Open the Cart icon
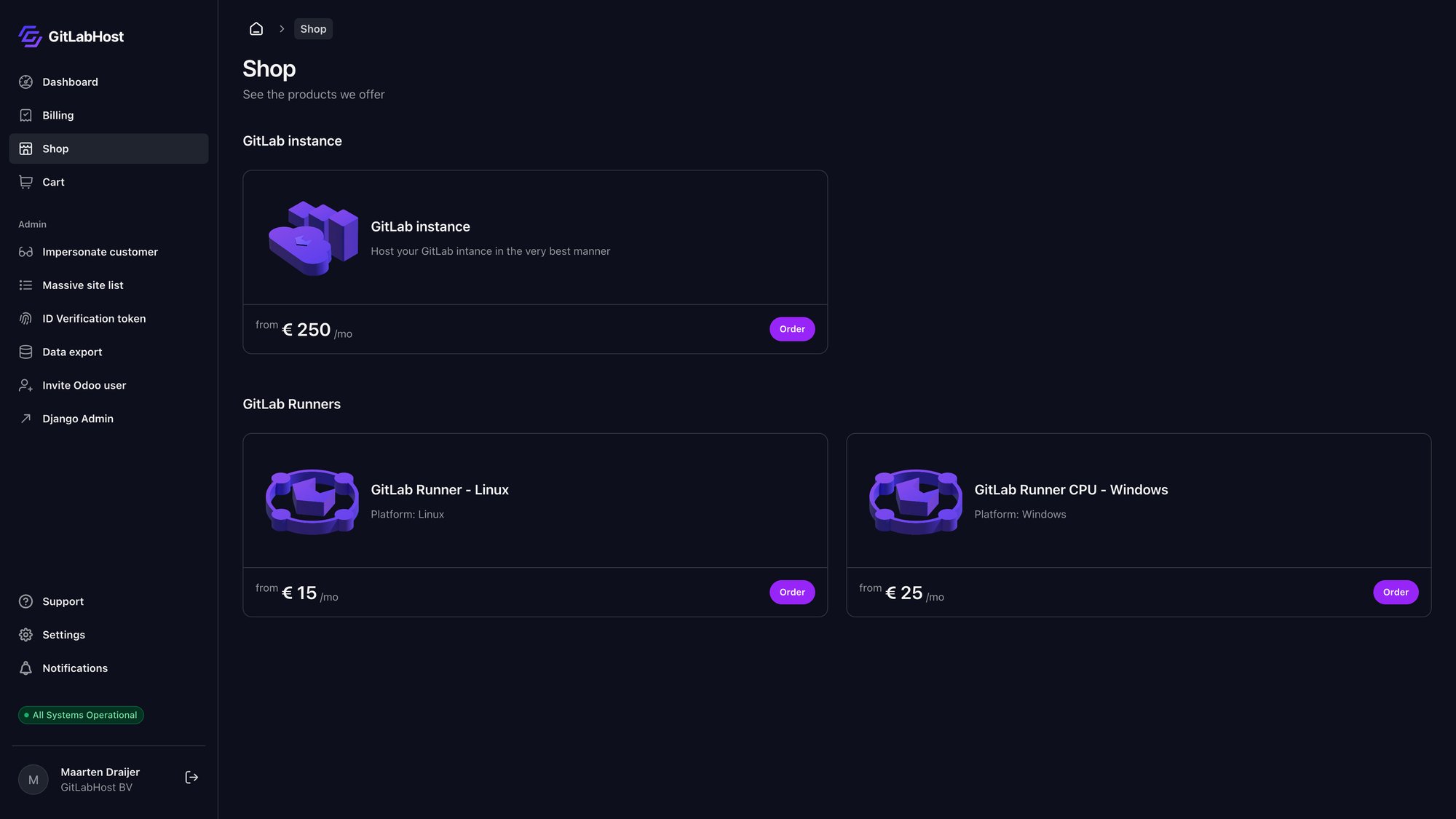 tap(25, 181)
